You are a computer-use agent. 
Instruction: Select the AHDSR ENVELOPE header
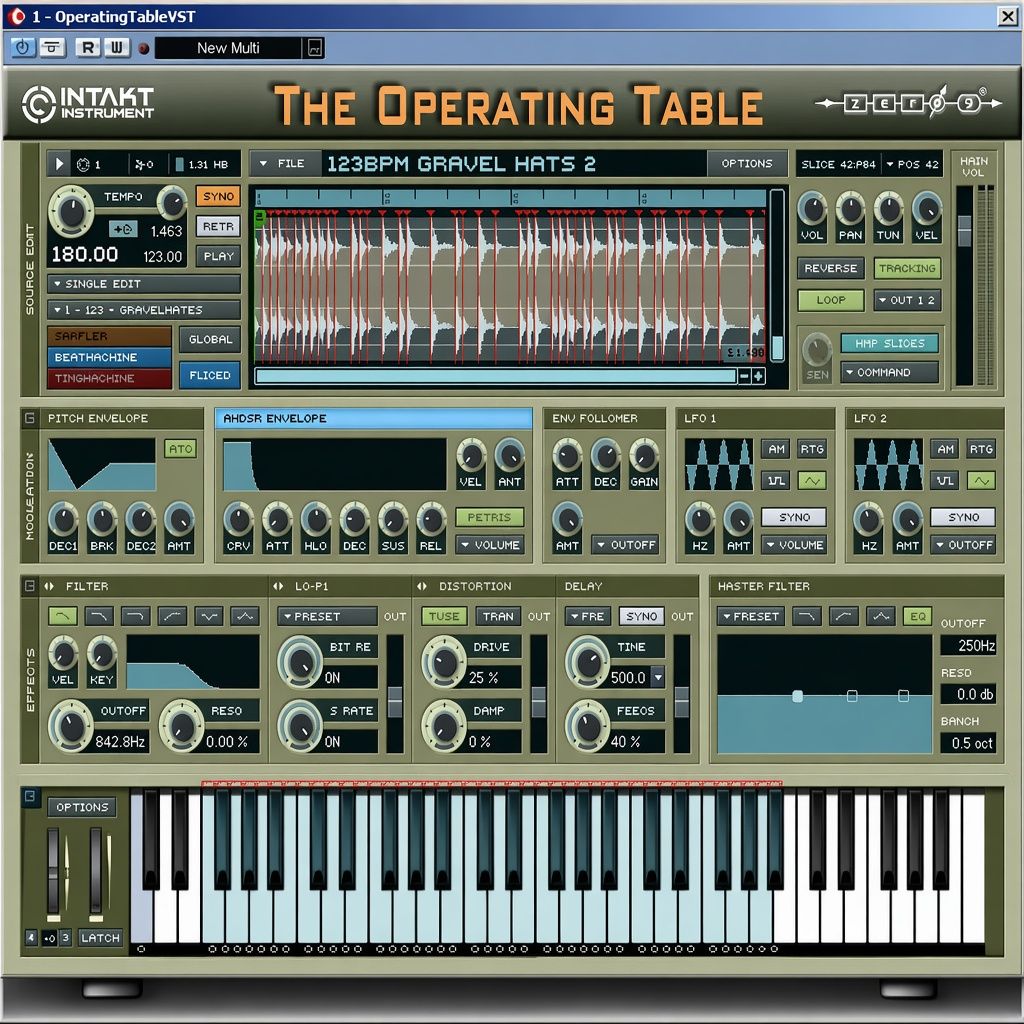click(x=374, y=418)
